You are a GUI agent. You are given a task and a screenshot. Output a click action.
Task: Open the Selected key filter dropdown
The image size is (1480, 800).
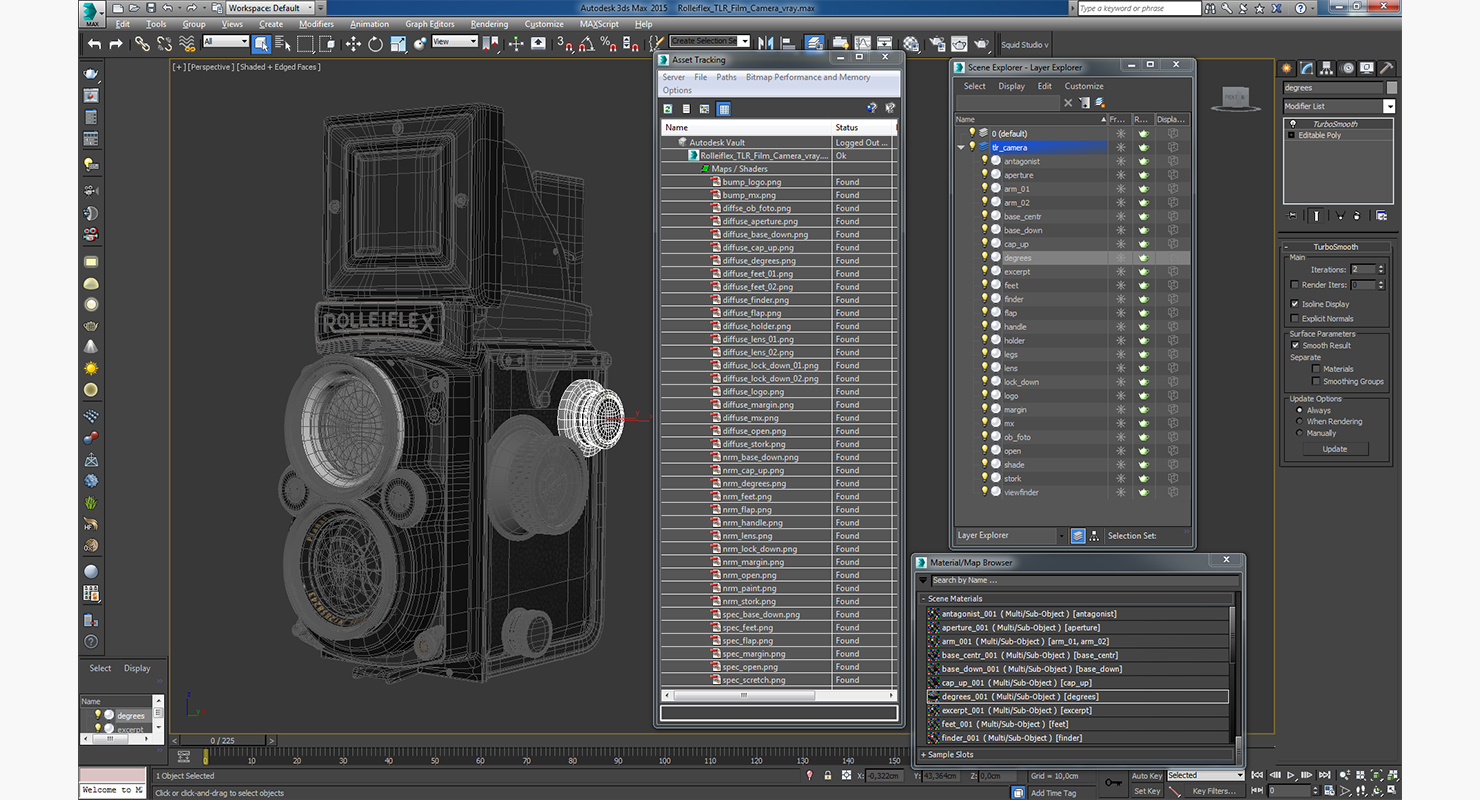(1205, 775)
